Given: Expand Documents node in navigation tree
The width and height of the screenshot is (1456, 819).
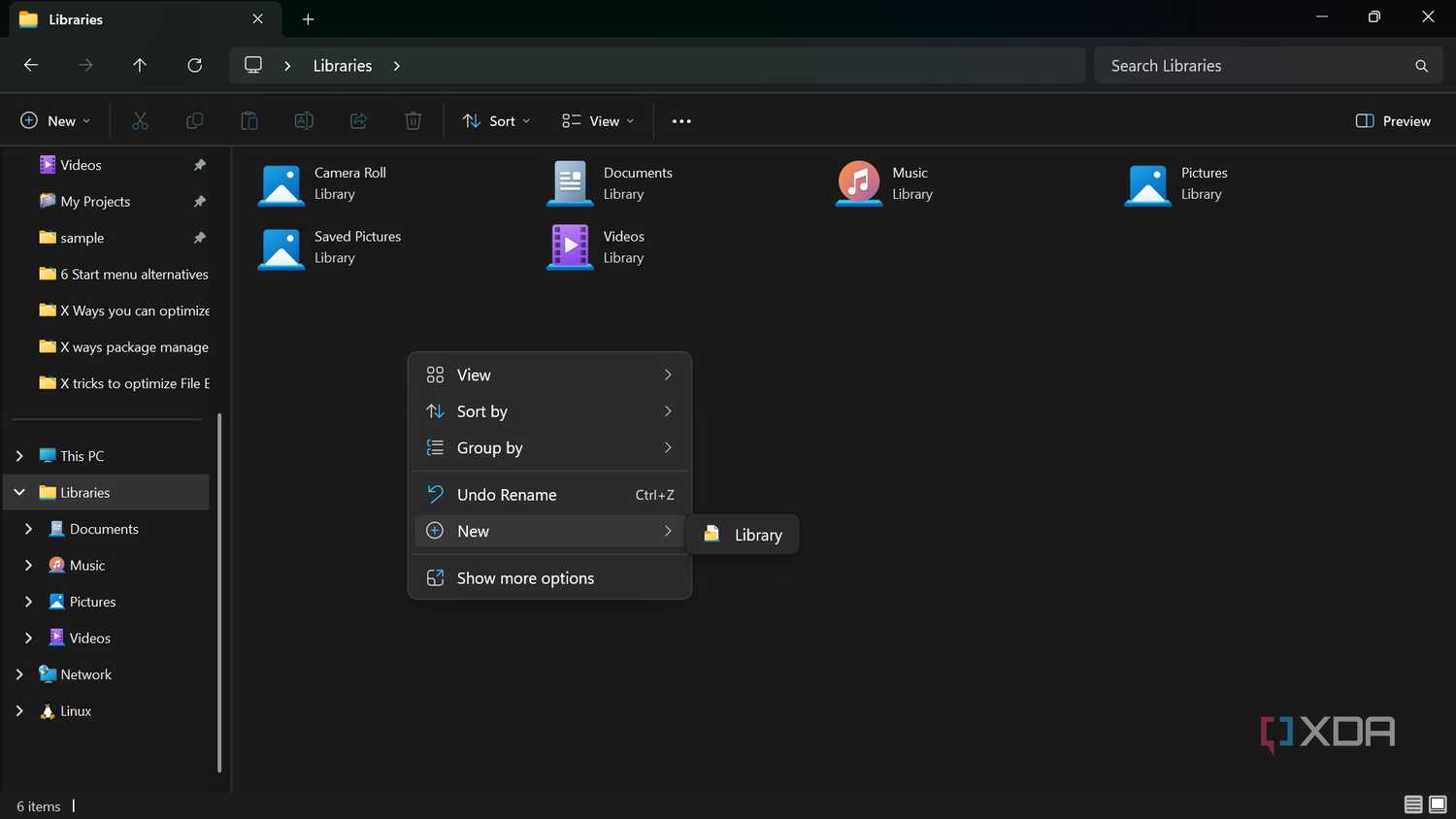Looking at the screenshot, I should point(28,529).
